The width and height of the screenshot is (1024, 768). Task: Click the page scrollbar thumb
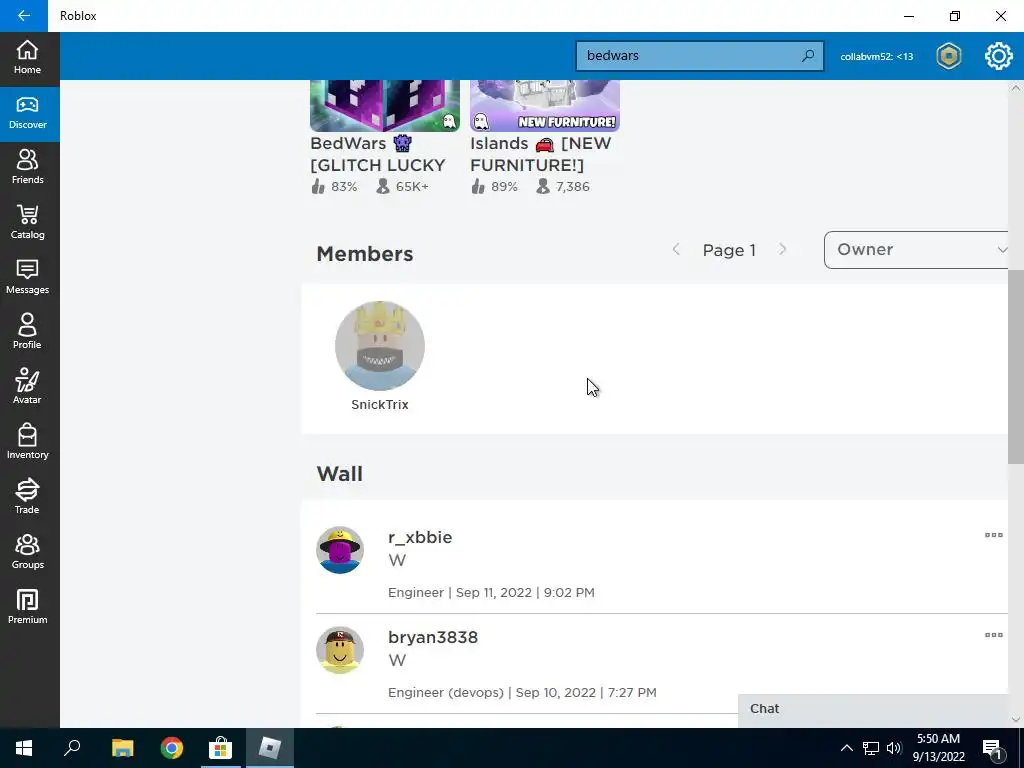pos(1016,366)
